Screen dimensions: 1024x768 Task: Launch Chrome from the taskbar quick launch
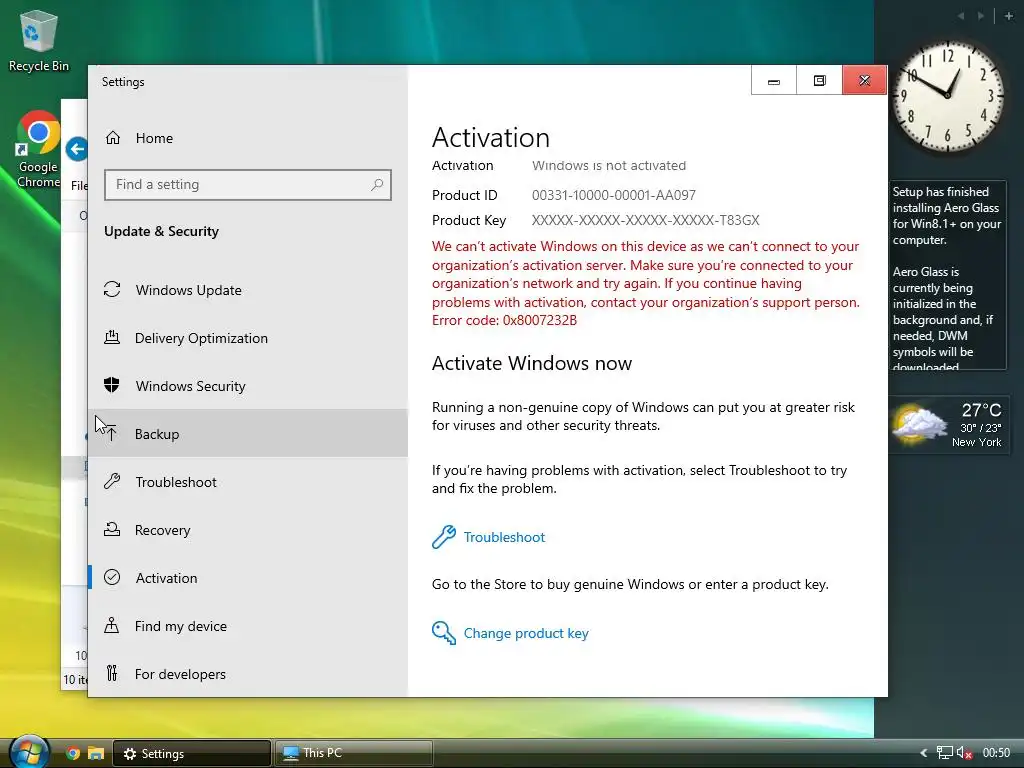73,753
